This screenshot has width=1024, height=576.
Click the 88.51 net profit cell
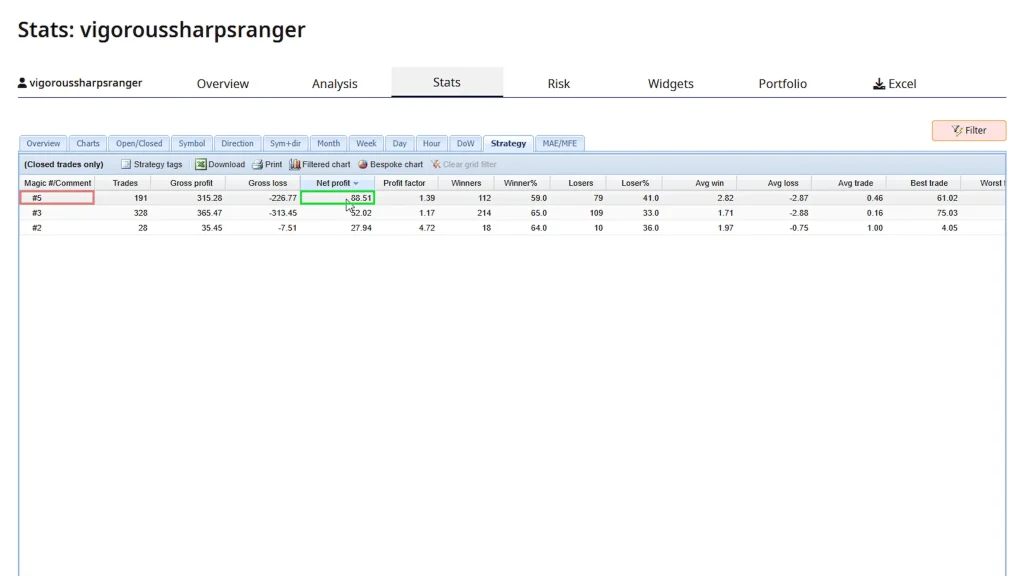337,198
